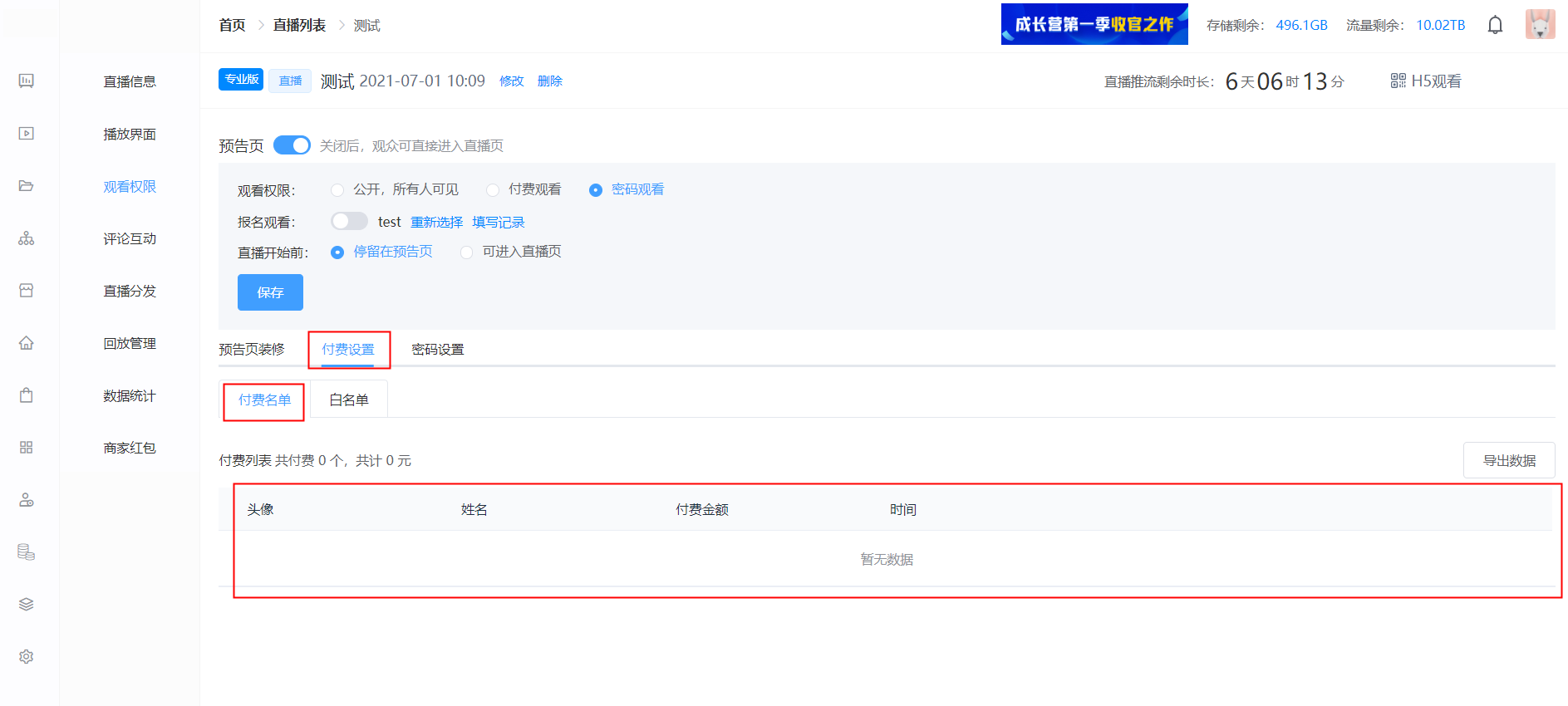Click the notification bell icon
Viewport: 1568px width, 706px height.
coord(1495,25)
